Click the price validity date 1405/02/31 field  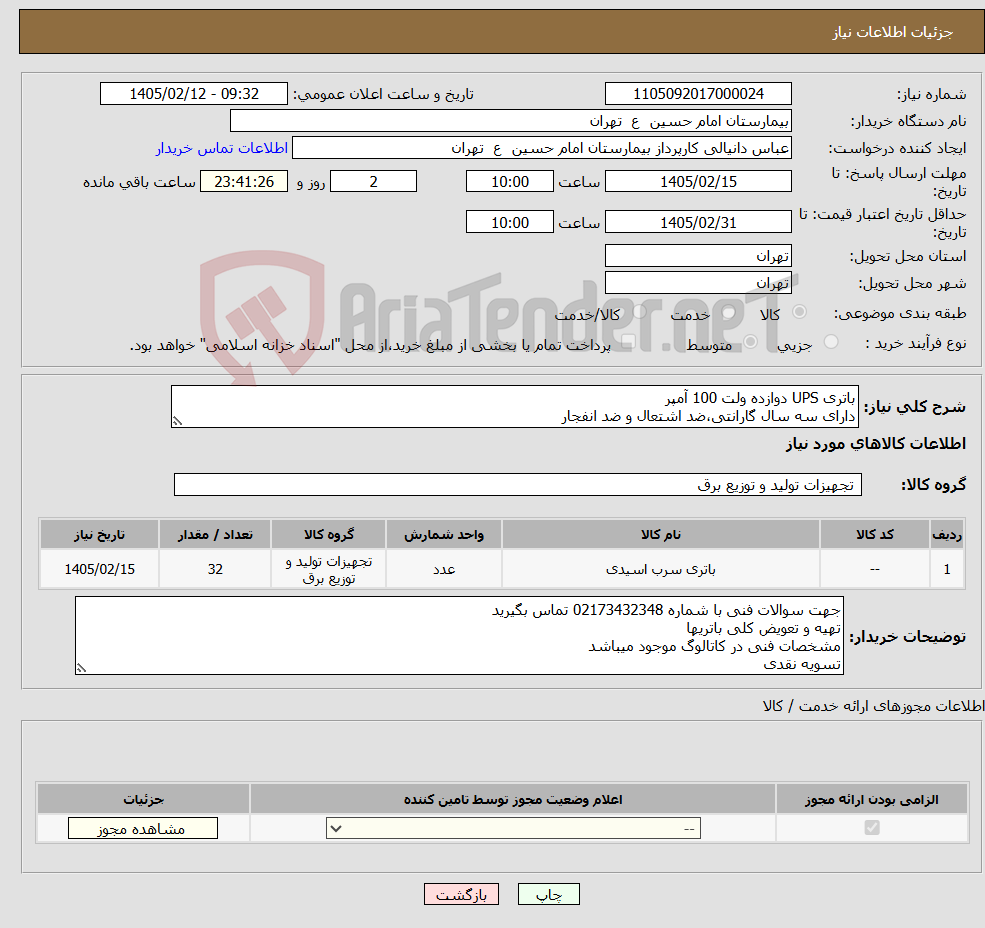tap(698, 222)
